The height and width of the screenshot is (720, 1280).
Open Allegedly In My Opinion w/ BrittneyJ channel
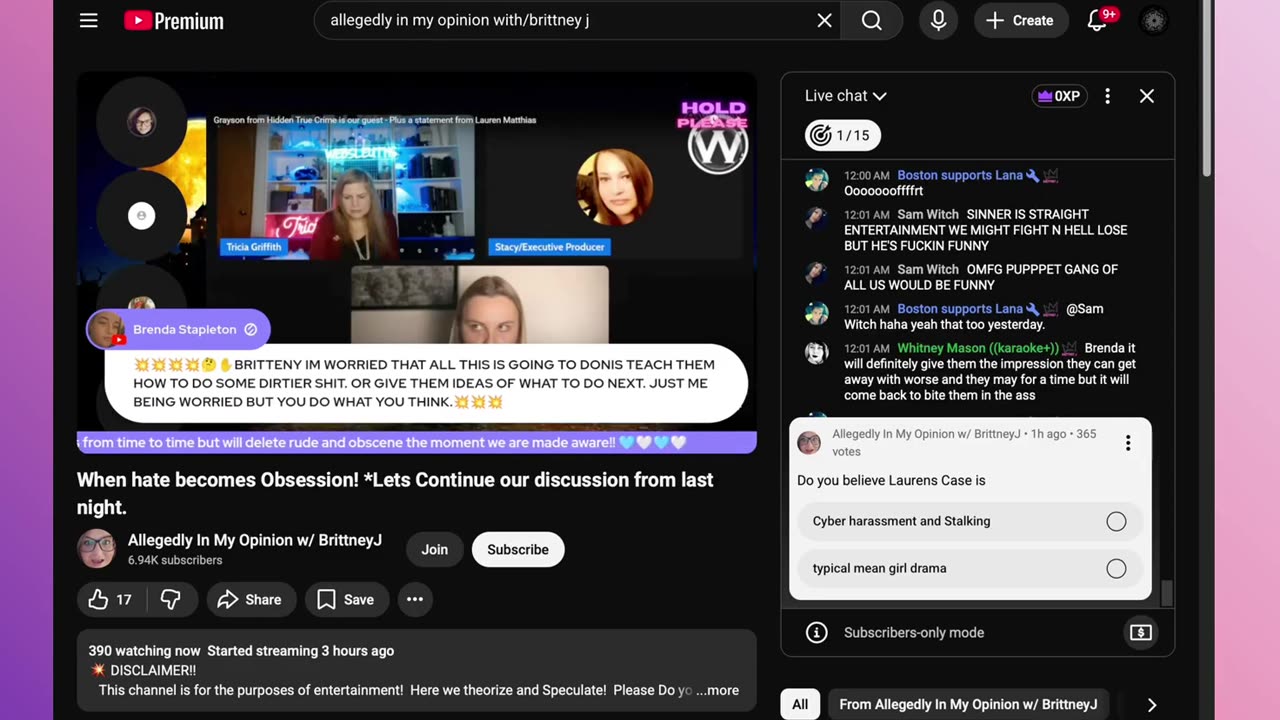(255, 540)
